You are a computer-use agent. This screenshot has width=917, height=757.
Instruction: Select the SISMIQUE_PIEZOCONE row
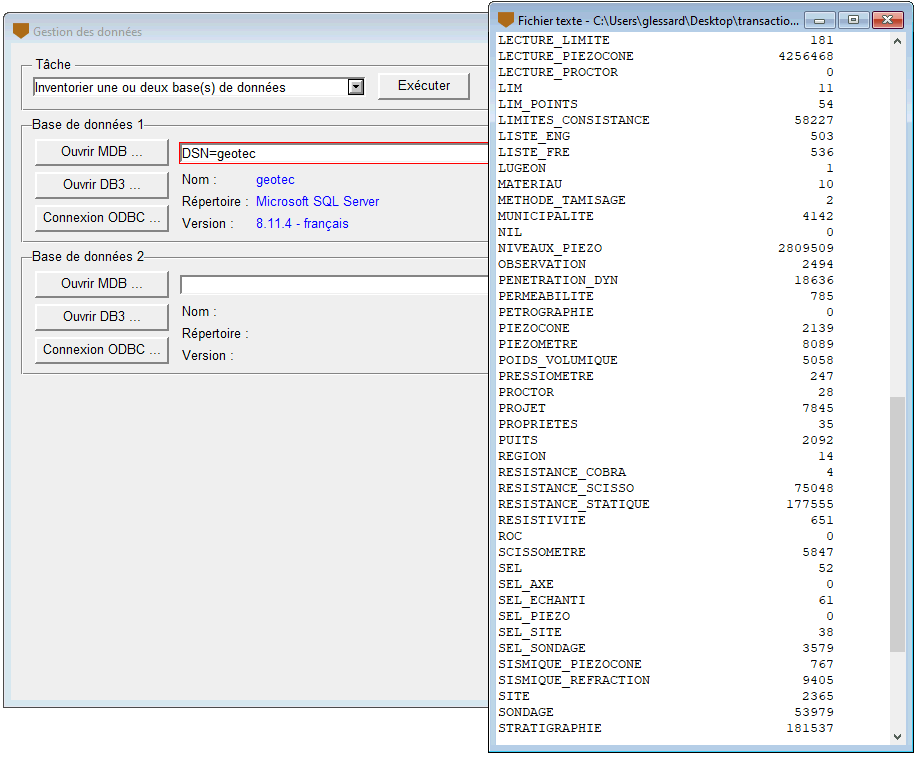666,664
